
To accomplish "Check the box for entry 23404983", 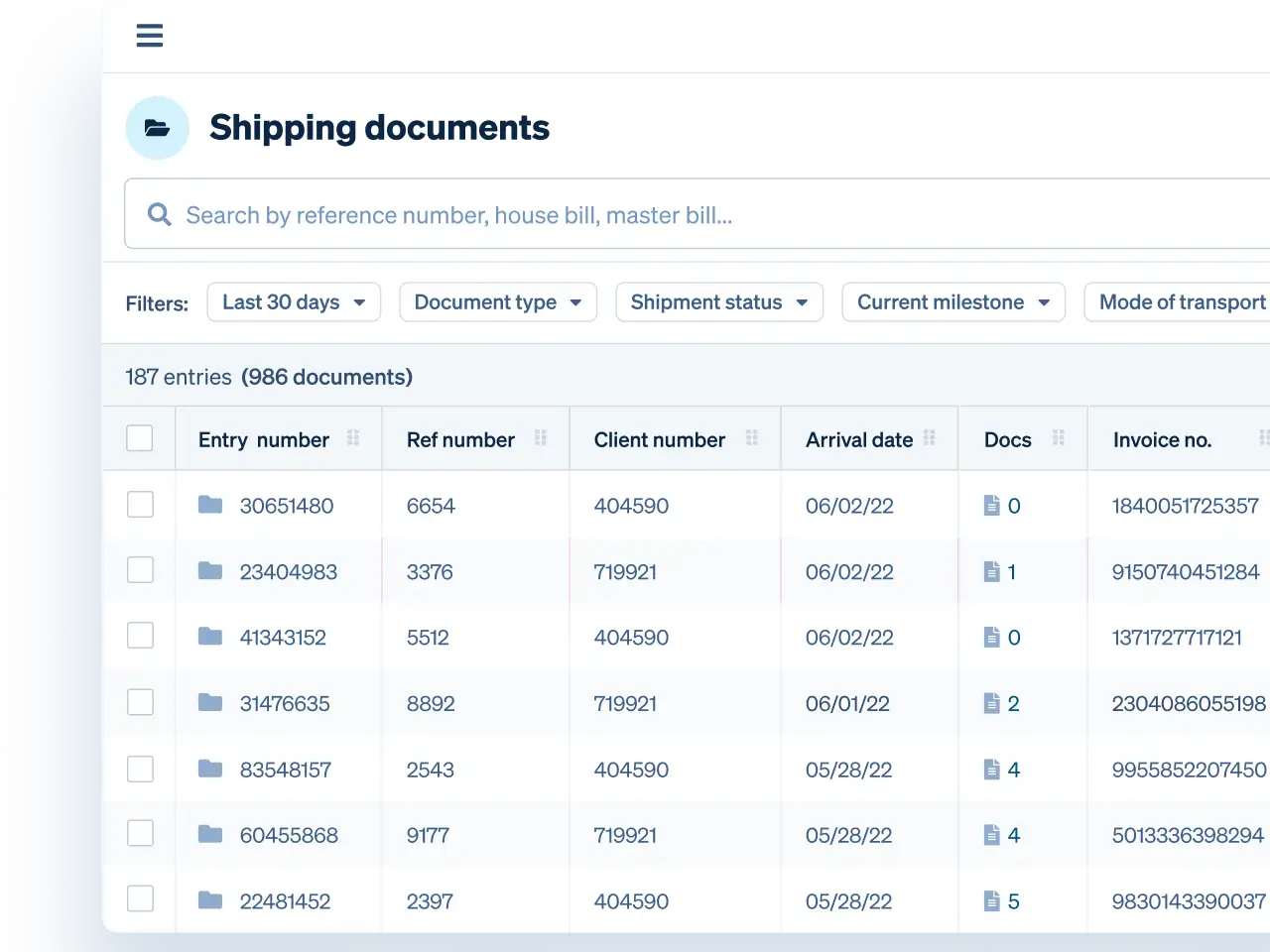I will click(x=140, y=570).
